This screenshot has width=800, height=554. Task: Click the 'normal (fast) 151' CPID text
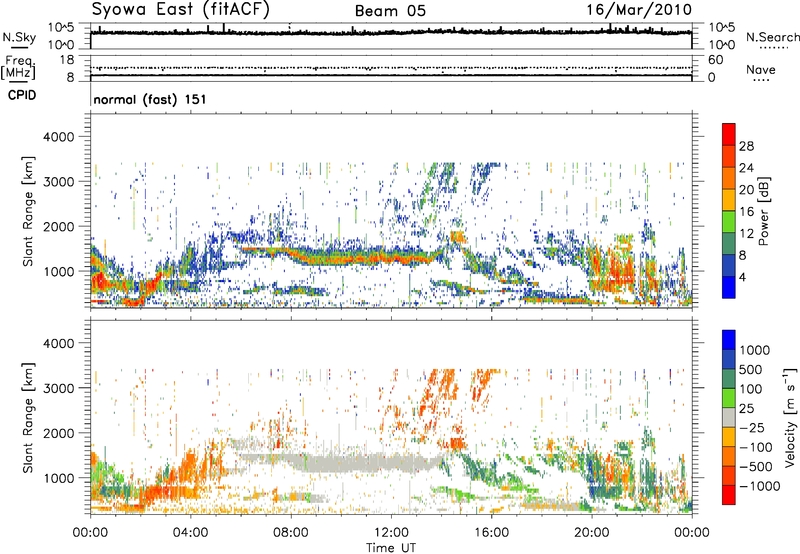coord(150,99)
